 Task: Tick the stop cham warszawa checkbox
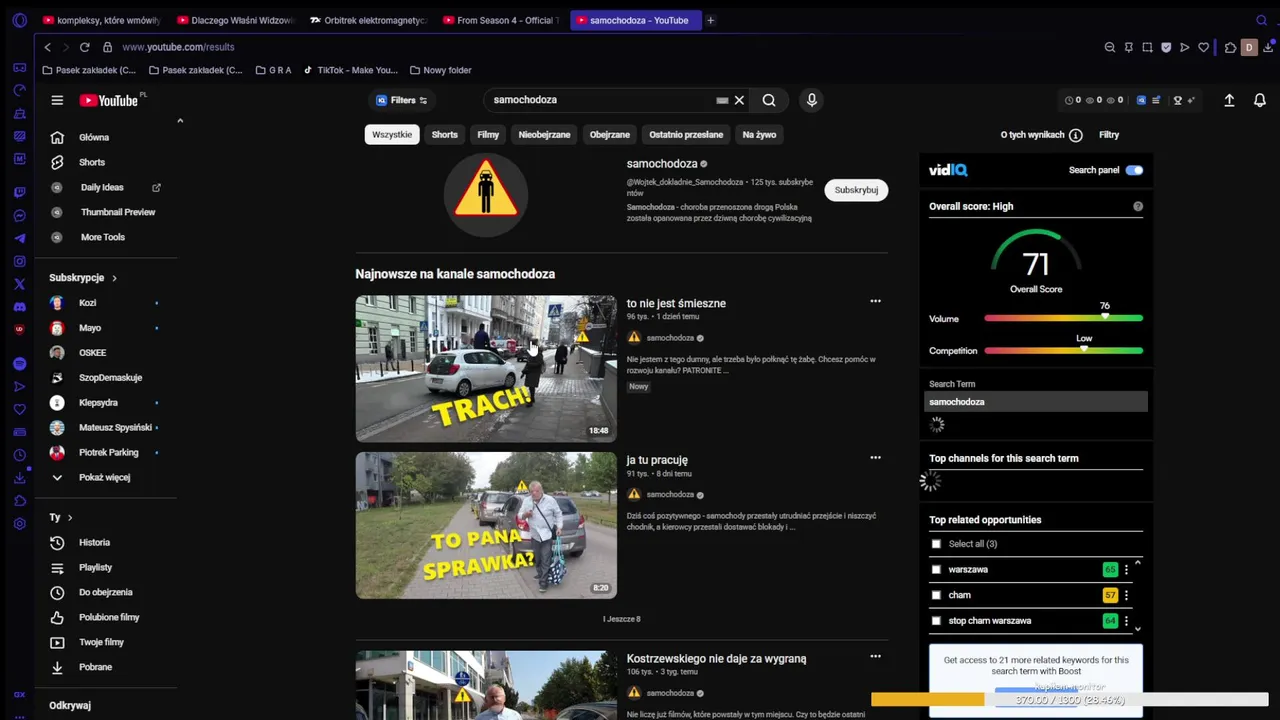coord(936,621)
